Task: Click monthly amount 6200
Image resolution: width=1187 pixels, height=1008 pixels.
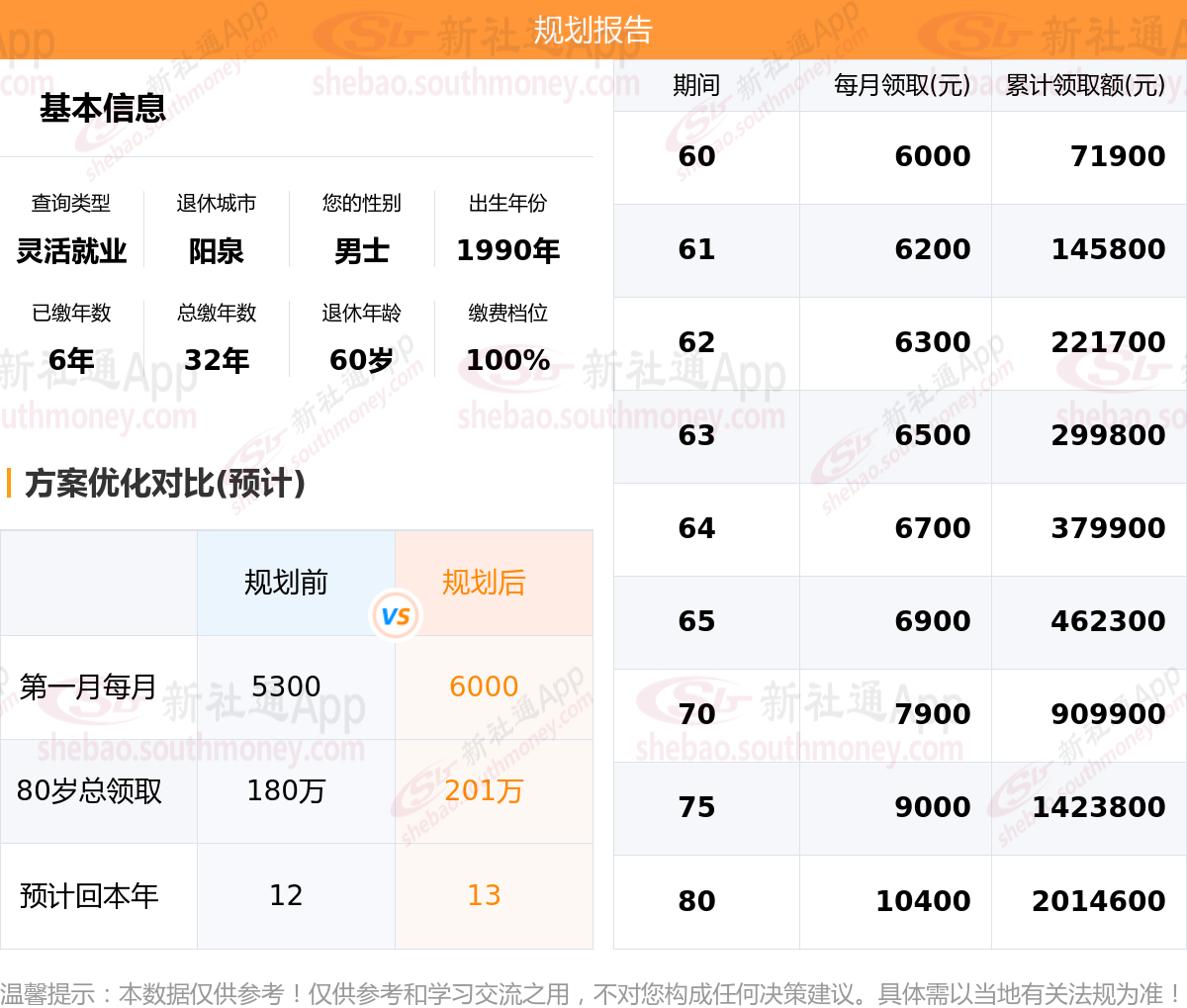Action: pos(933,249)
